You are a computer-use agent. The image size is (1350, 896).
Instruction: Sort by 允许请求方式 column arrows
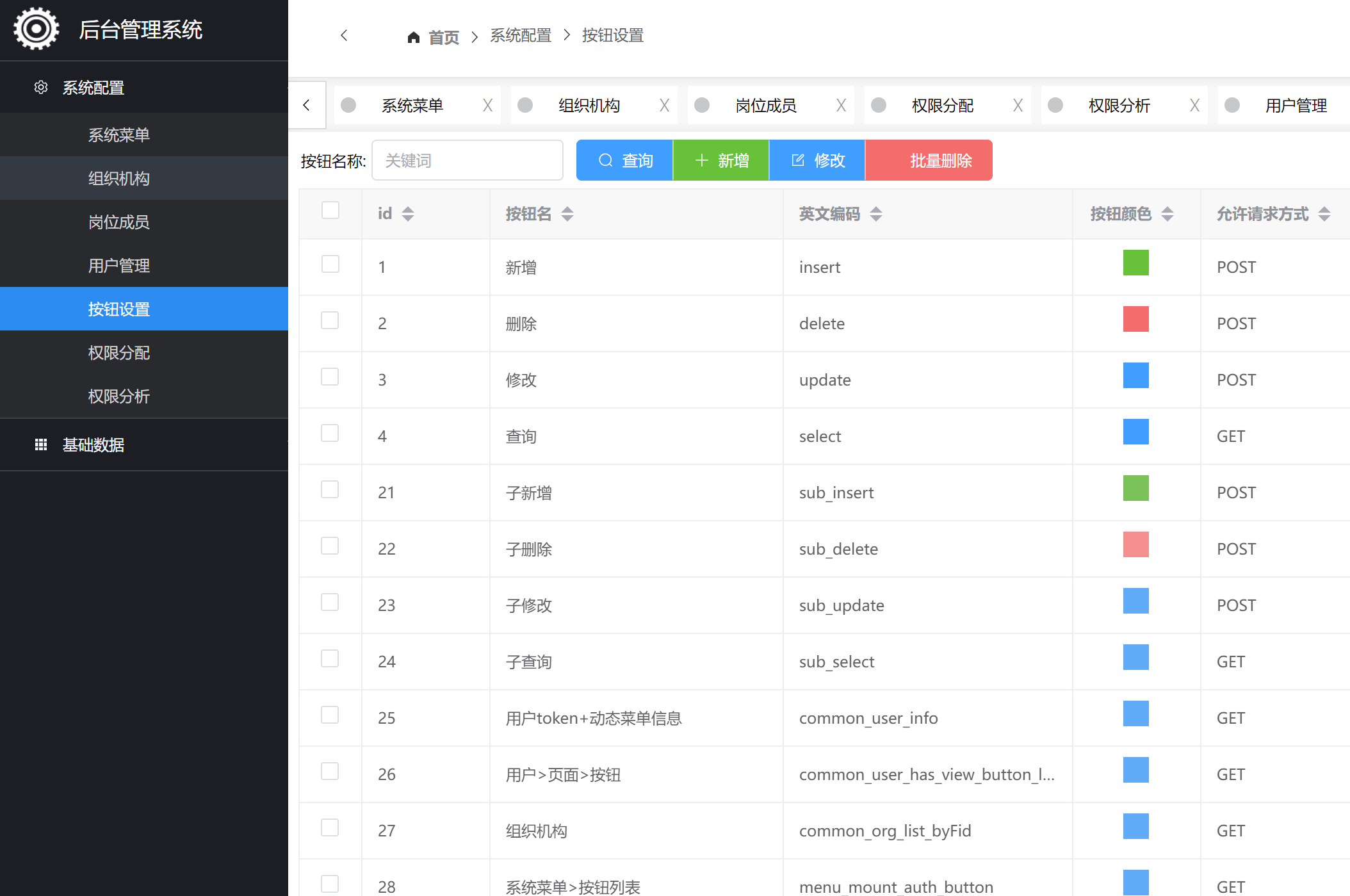1324,214
